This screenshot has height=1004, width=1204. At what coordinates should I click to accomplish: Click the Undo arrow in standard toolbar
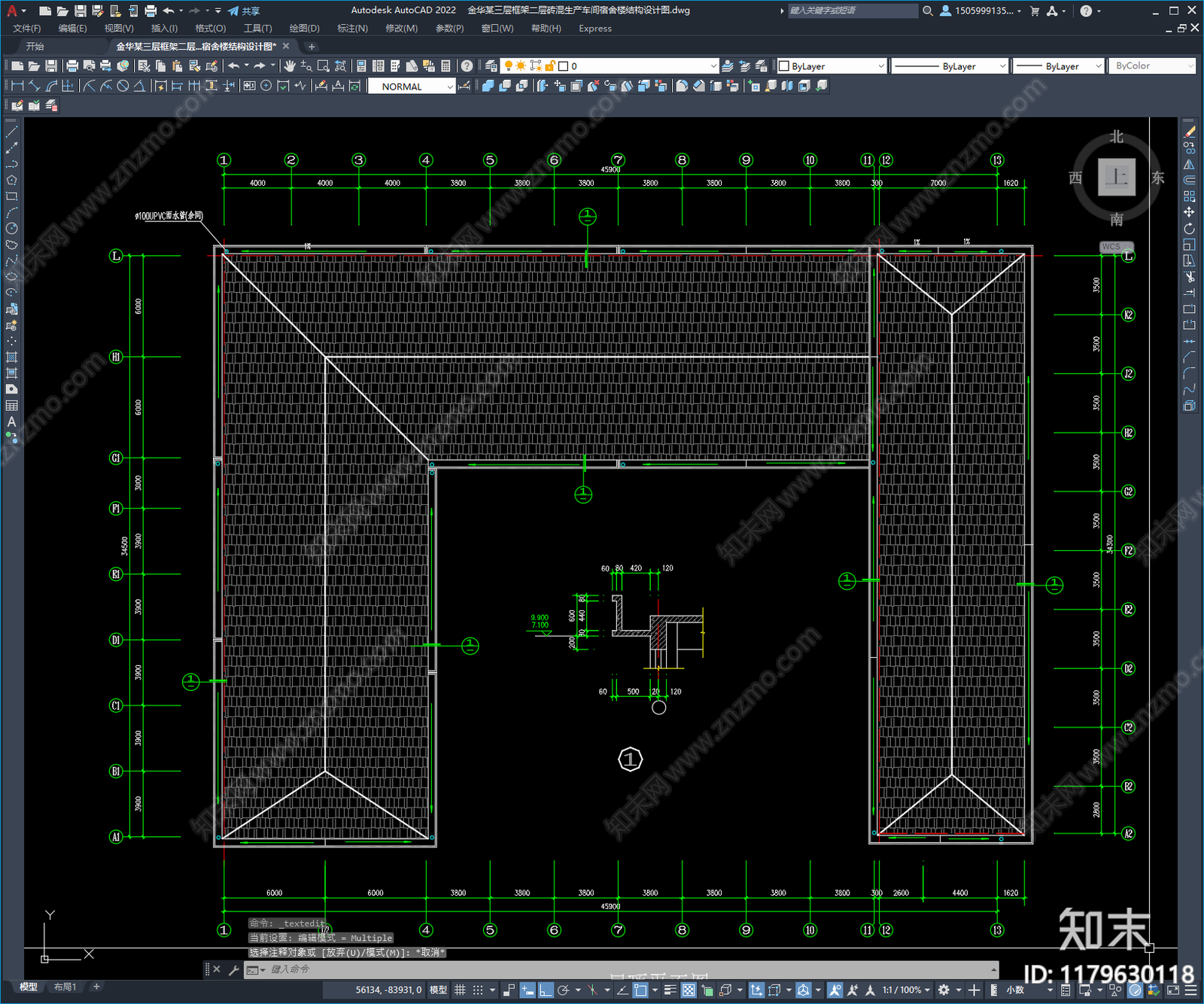234,66
